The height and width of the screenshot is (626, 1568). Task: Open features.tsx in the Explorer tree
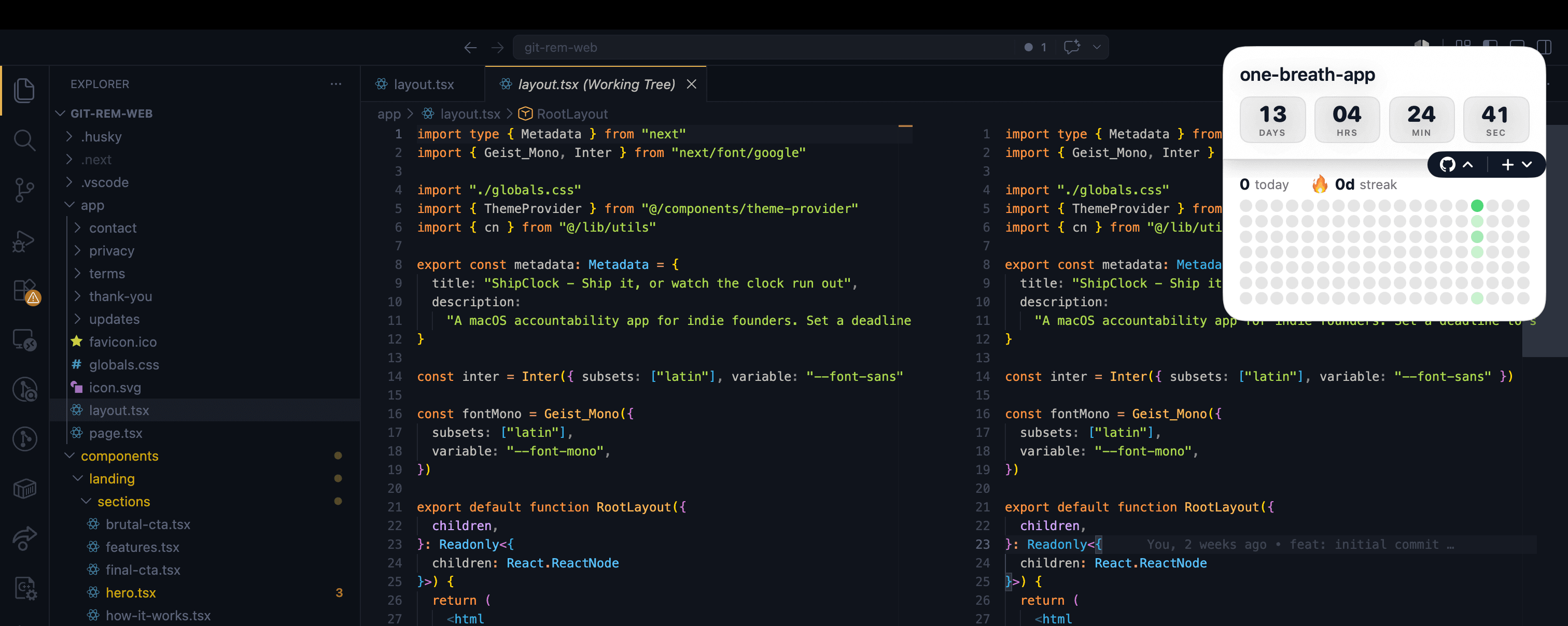pos(204,547)
